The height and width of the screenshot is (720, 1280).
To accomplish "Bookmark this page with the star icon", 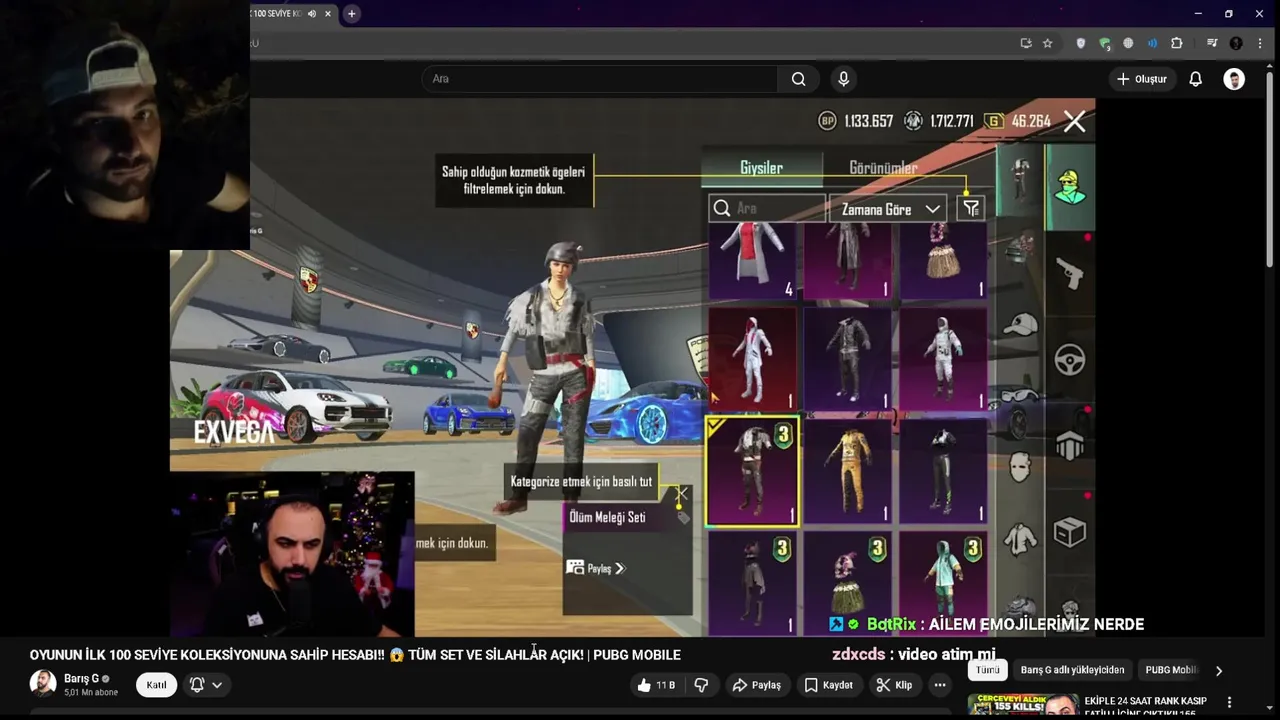I will coord(1047,43).
